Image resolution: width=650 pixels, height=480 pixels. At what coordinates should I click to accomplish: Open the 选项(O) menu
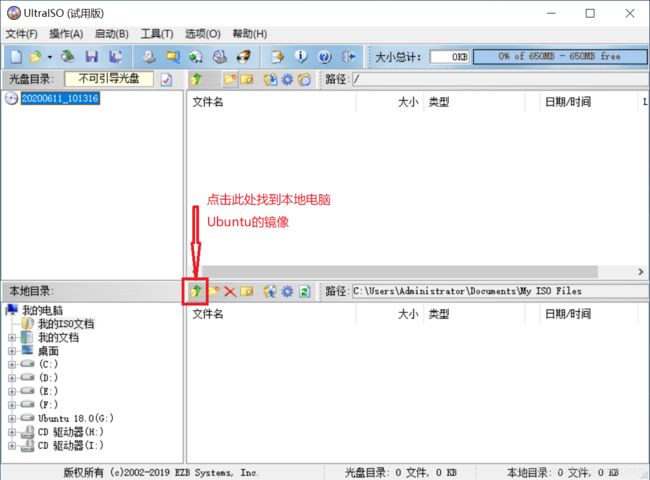tap(203, 34)
